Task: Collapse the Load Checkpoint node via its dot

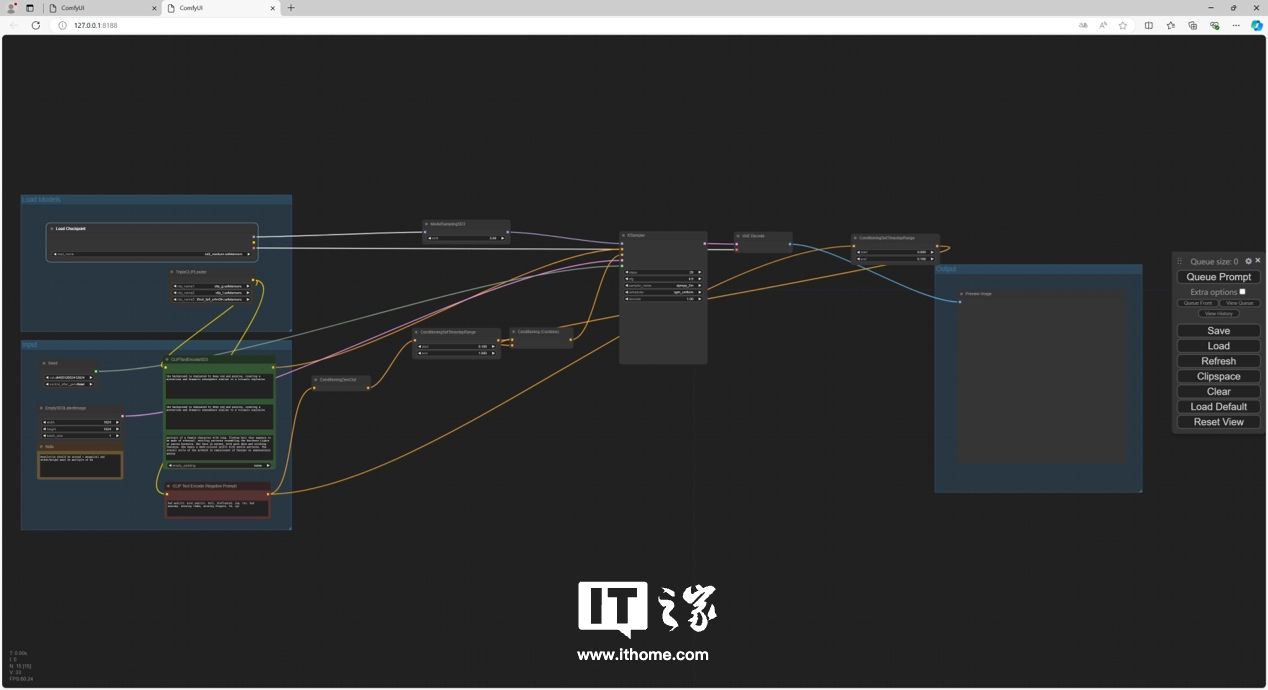Action: 52,228
